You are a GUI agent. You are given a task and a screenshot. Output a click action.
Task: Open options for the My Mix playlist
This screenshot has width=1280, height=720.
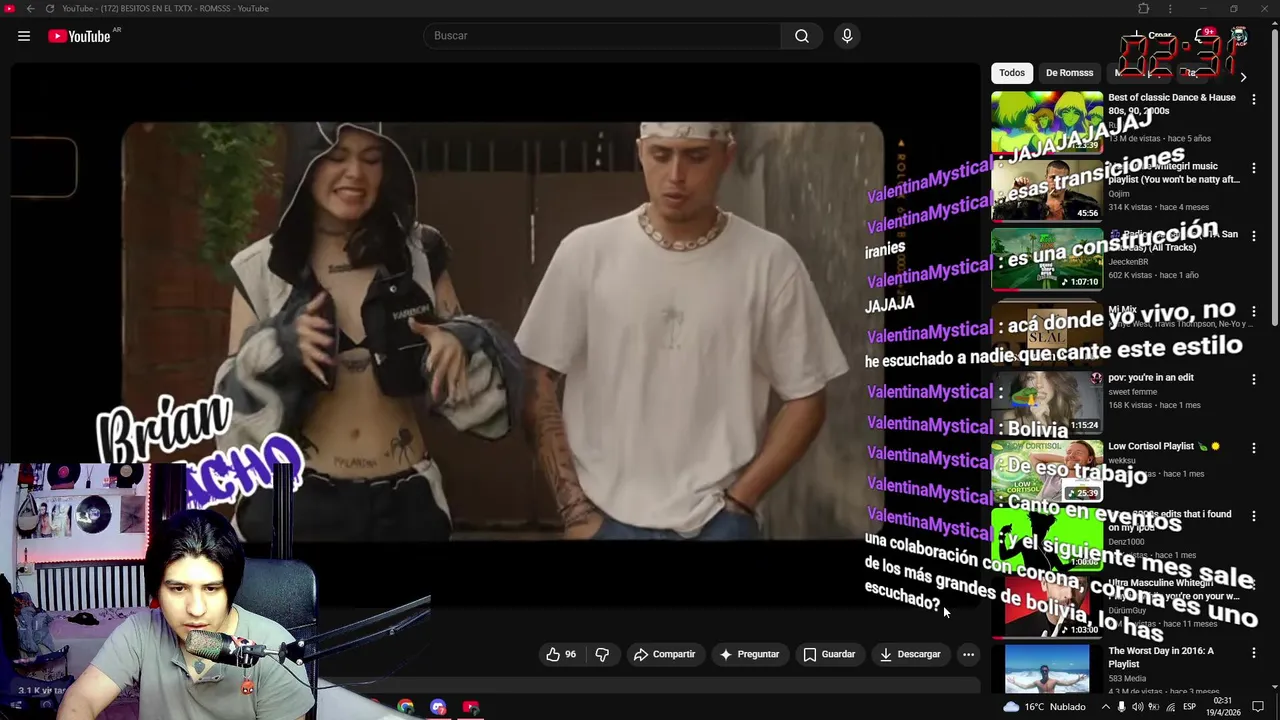pyautogui.click(x=1254, y=311)
